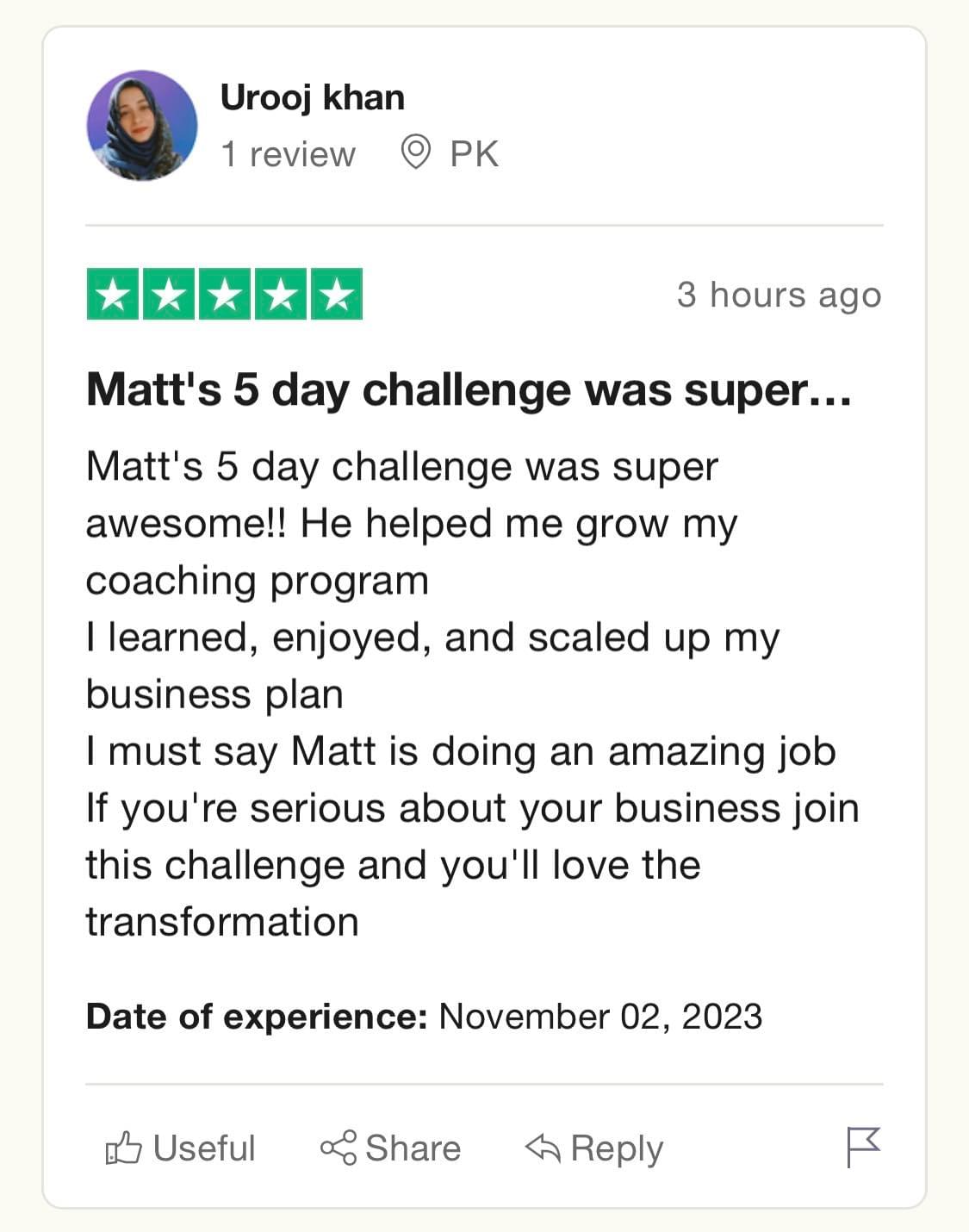This screenshot has height=1232, width=969.
Task: Click the Share text label
Action: (413, 1148)
